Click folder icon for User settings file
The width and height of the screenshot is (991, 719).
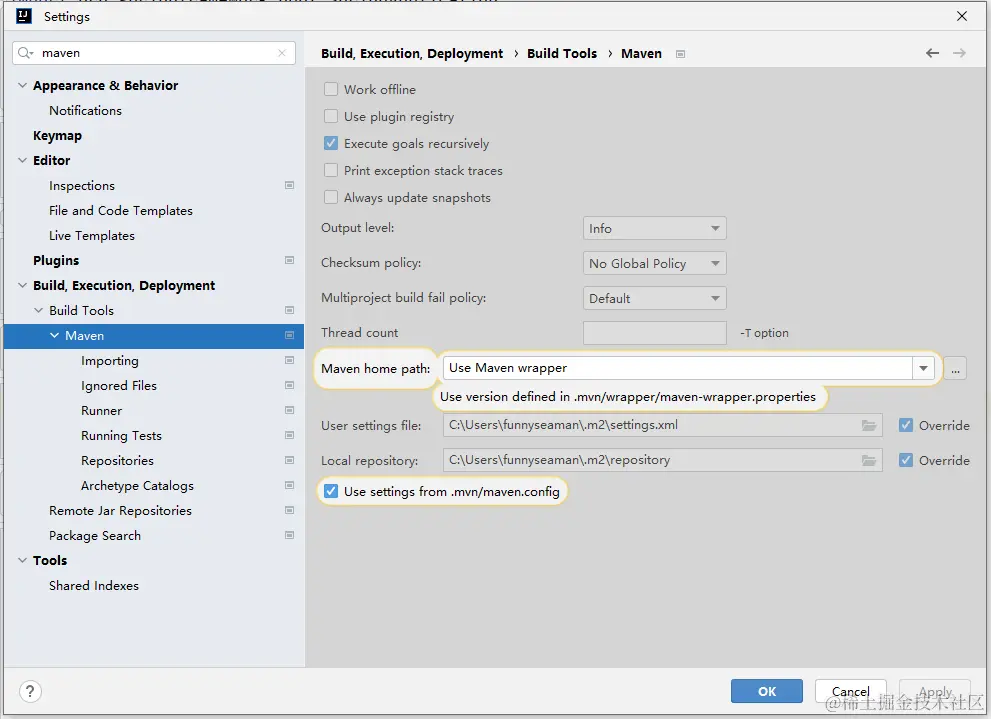coord(869,425)
